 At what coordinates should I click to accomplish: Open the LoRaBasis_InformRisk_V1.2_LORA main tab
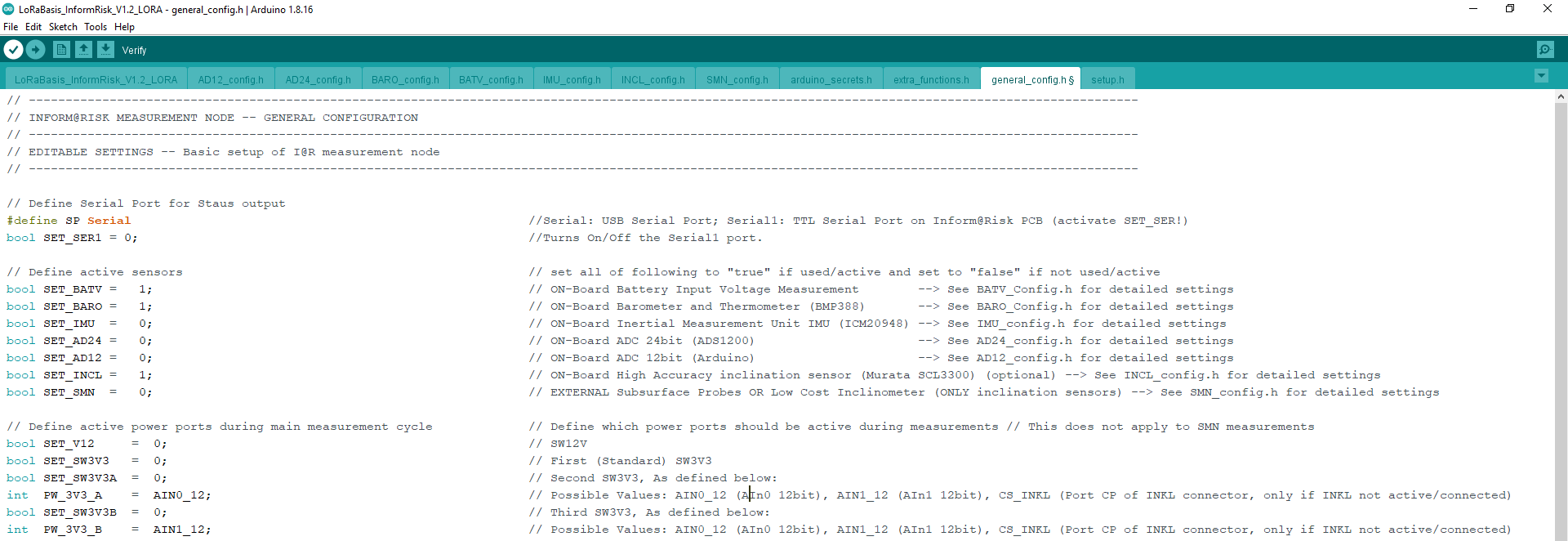tap(96, 79)
